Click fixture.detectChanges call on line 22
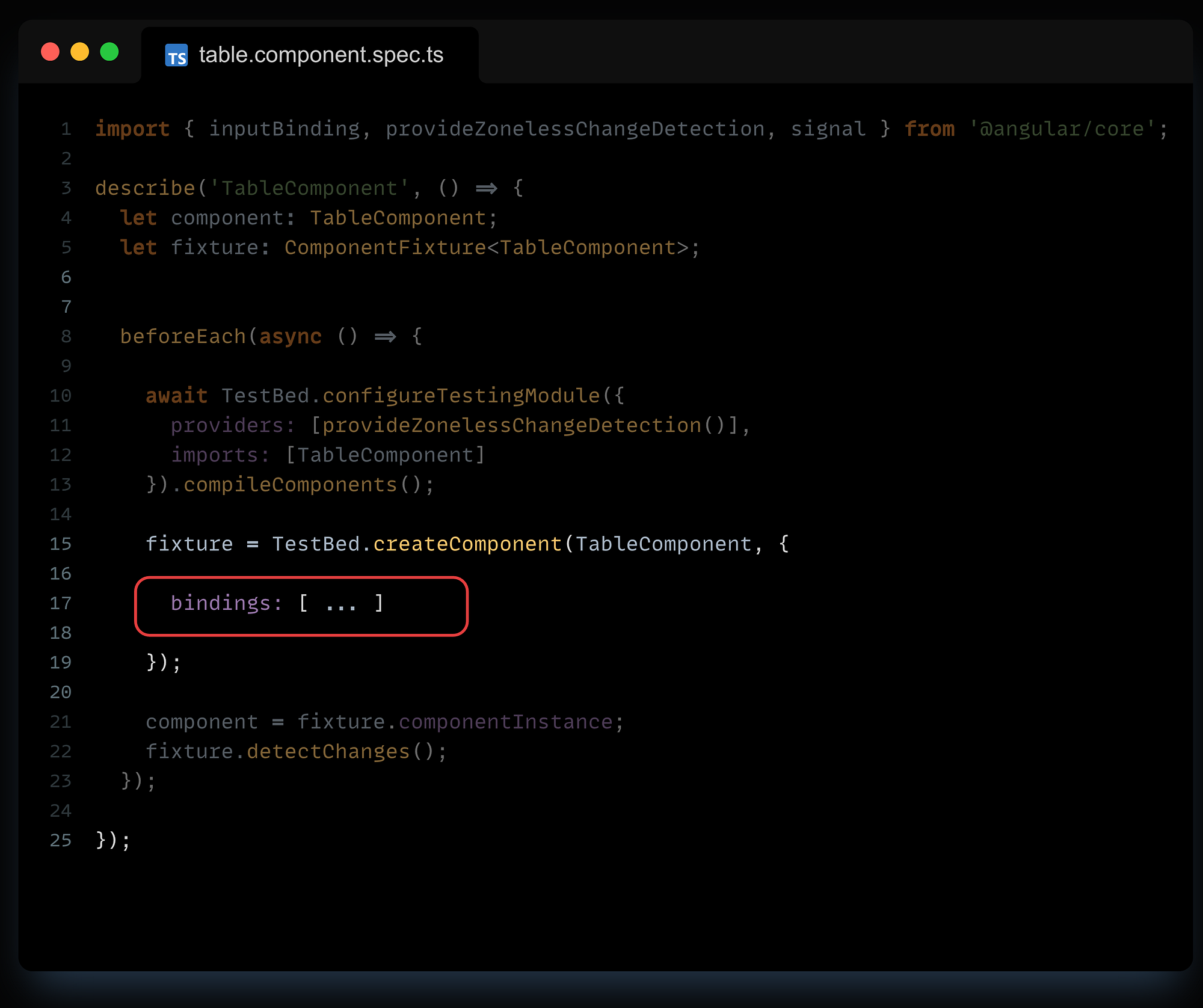The width and height of the screenshot is (1203, 1008). [328, 751]
